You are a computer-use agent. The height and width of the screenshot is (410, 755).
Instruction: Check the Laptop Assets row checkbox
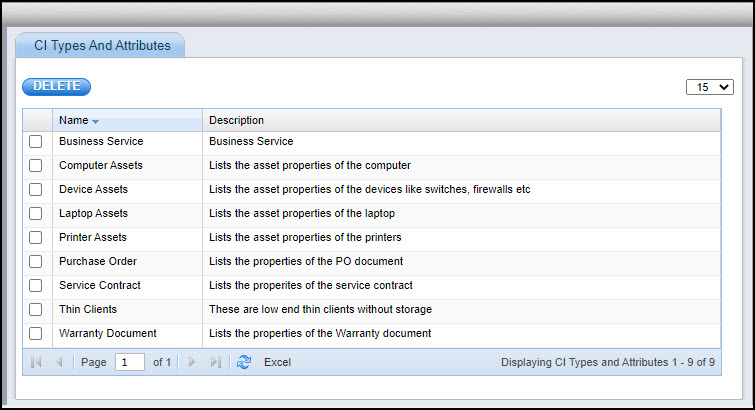(36, 214)
